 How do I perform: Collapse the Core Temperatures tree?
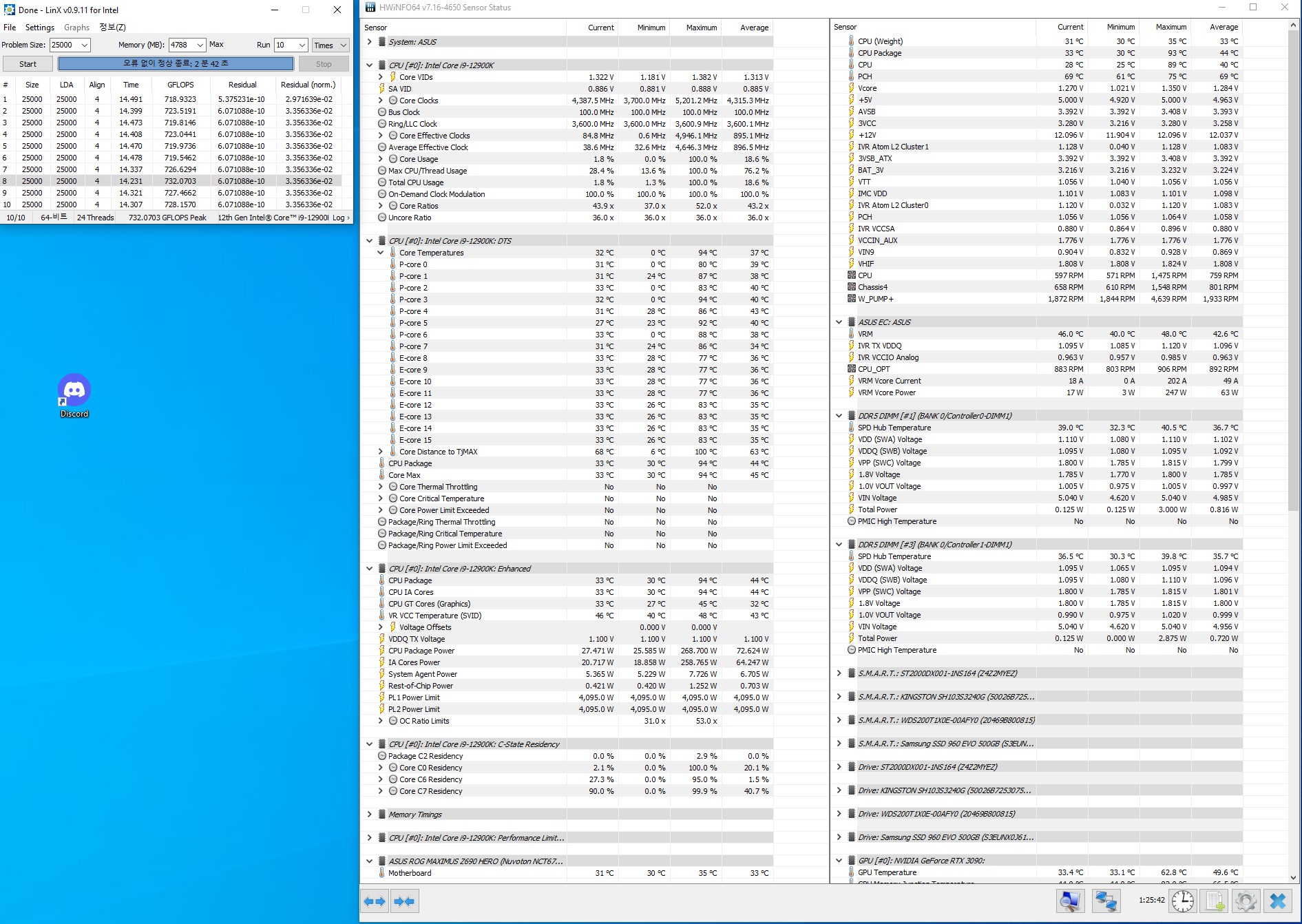click(381, 253)
